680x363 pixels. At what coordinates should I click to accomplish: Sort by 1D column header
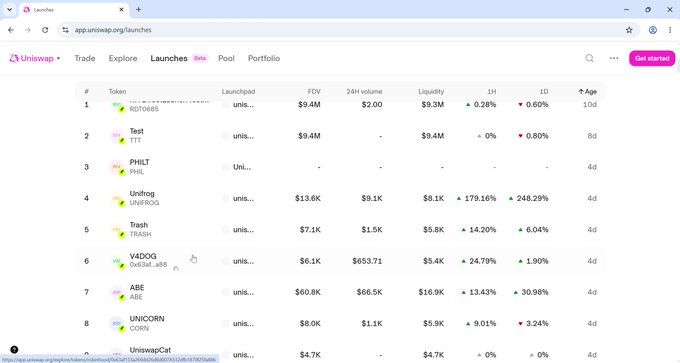(544, 92)
